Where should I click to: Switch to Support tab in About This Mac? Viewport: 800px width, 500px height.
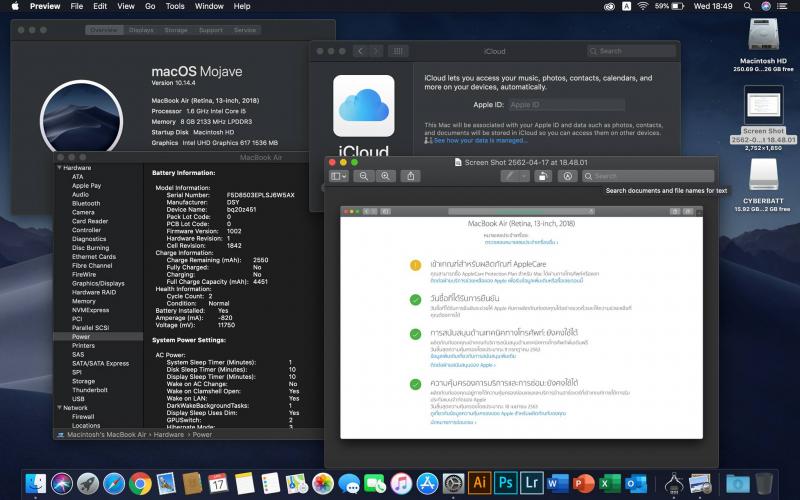pos(211,30)
